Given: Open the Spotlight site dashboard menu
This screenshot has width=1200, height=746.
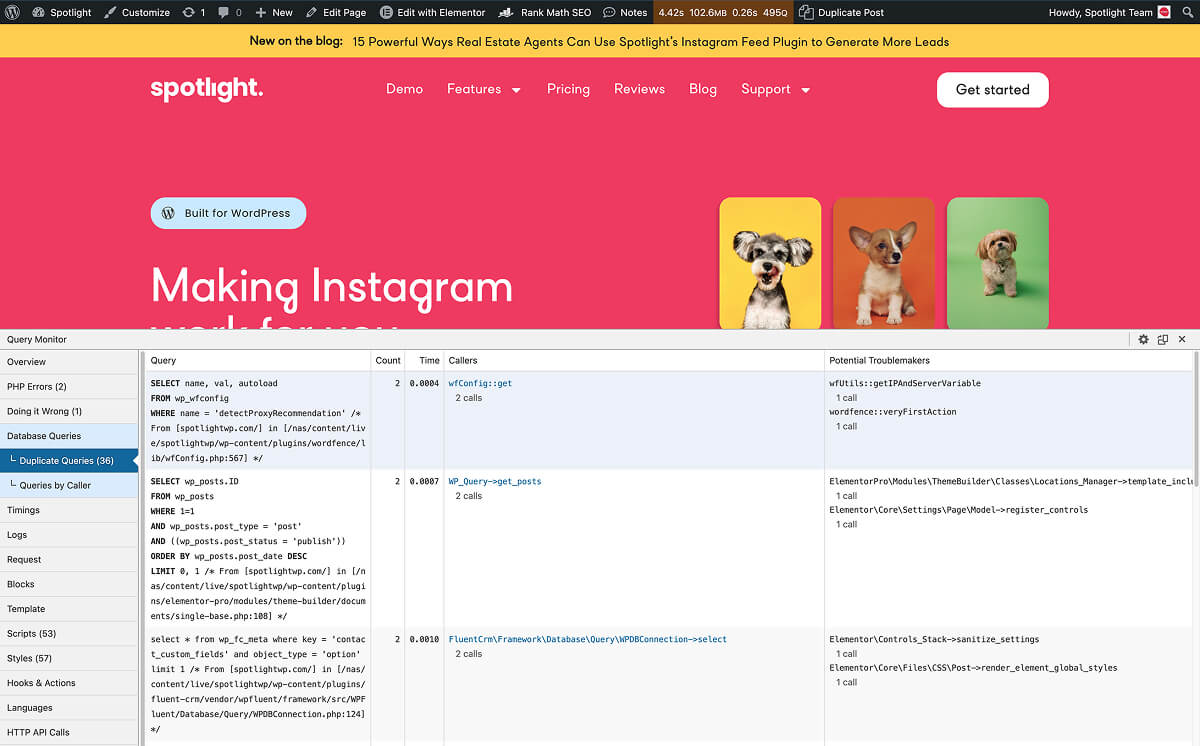Looking at the screenshot, I should [61, 12].
